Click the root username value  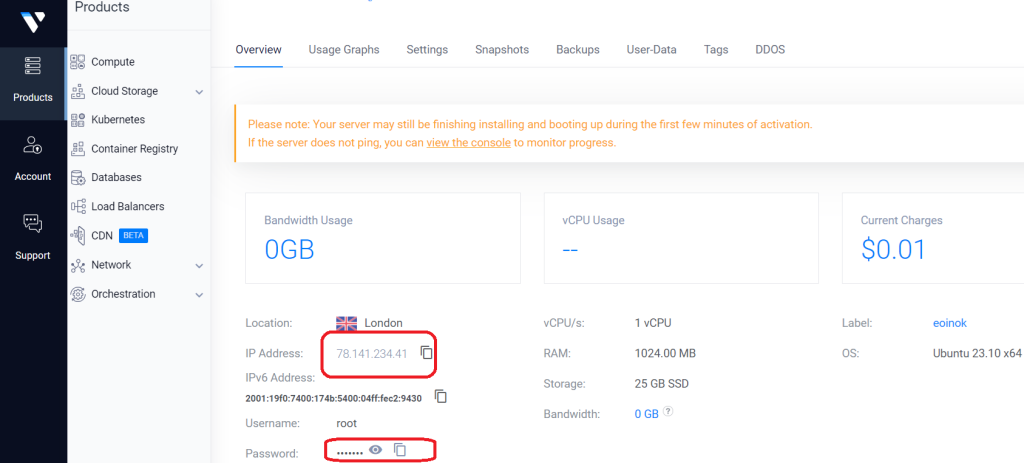click(346, 423)
